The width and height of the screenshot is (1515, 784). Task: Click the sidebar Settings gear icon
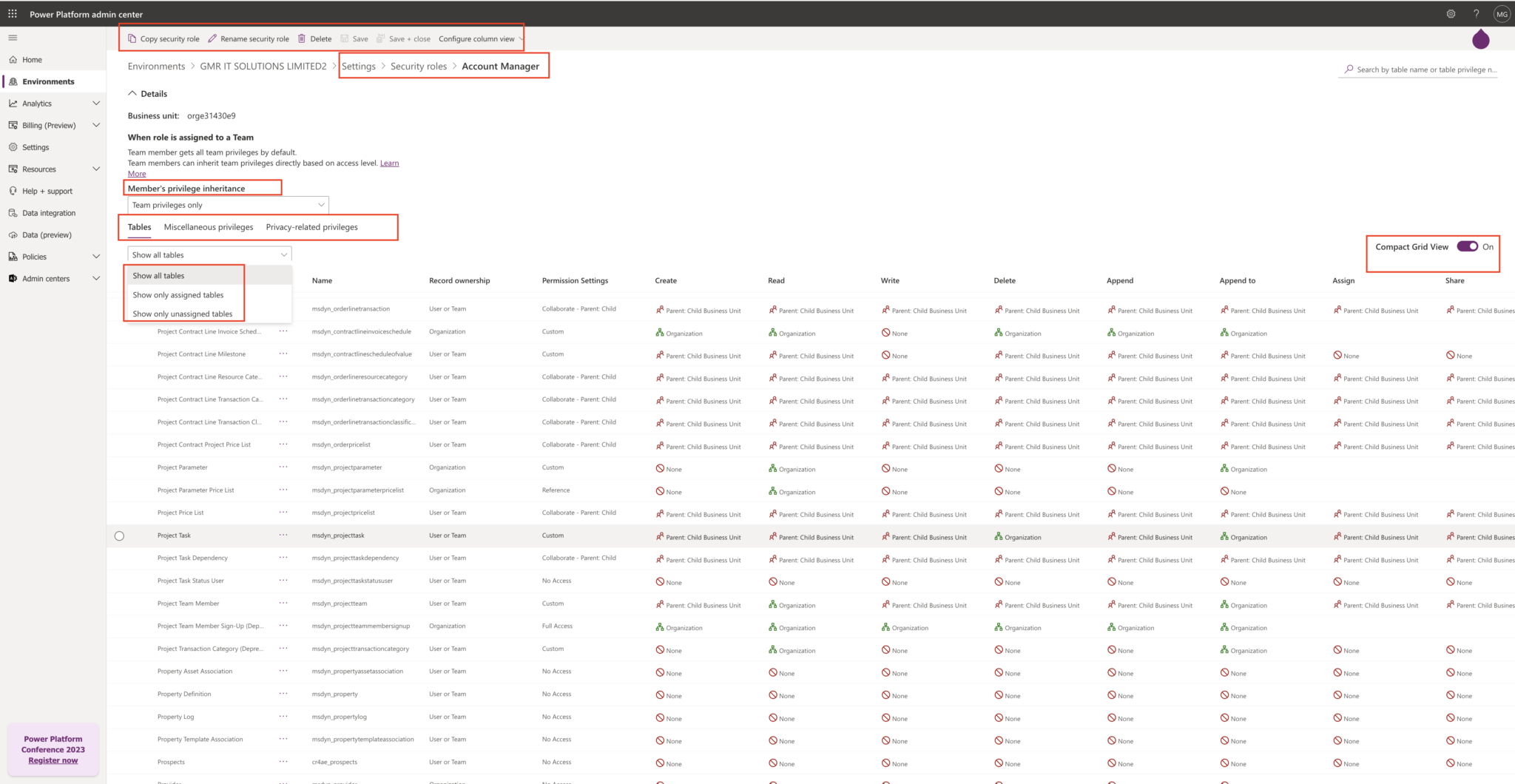click(x=13, y=147)
